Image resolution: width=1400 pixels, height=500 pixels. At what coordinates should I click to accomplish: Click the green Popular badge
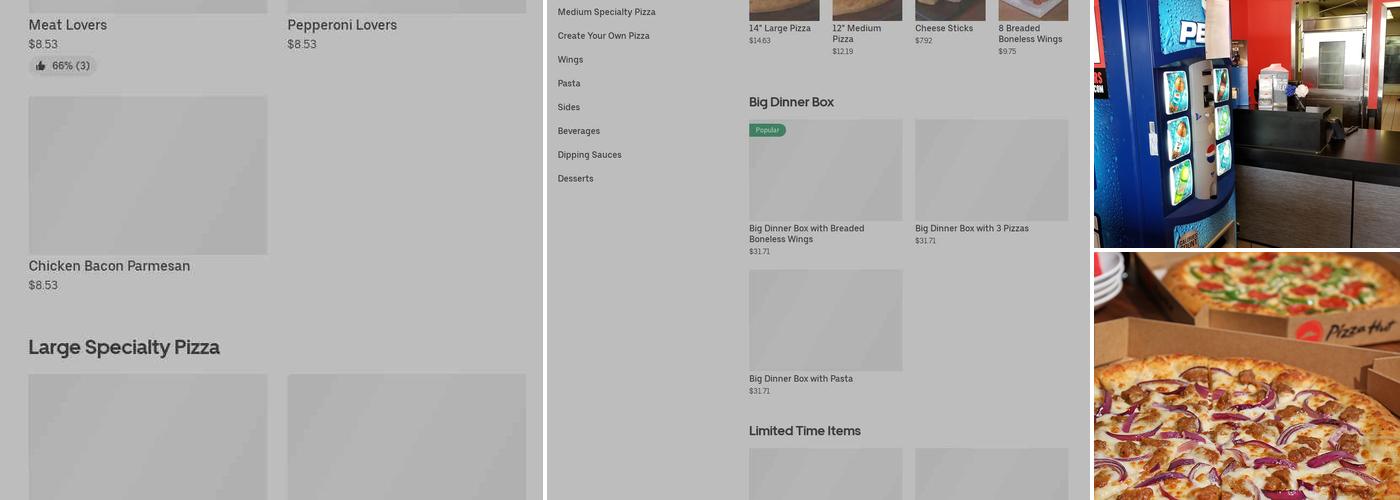[x=767, y=130]
